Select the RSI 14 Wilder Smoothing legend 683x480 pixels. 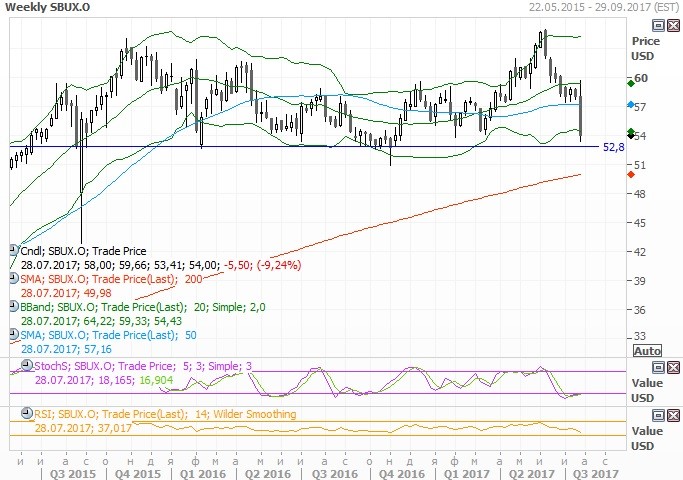[165, 414]
